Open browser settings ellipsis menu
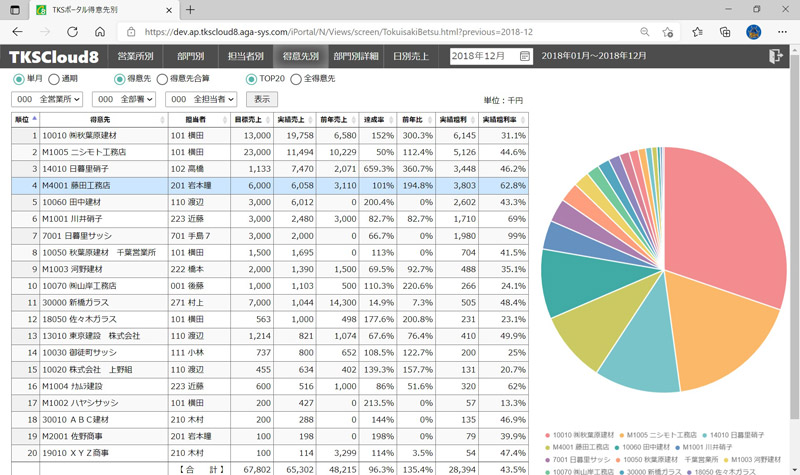This screenshot has width=800, height=475. click(782, 32)
